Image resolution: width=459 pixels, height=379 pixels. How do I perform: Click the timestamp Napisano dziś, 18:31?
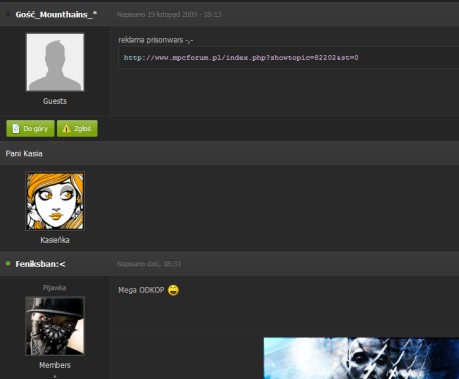pyautogui.click(x=149, y=264)
